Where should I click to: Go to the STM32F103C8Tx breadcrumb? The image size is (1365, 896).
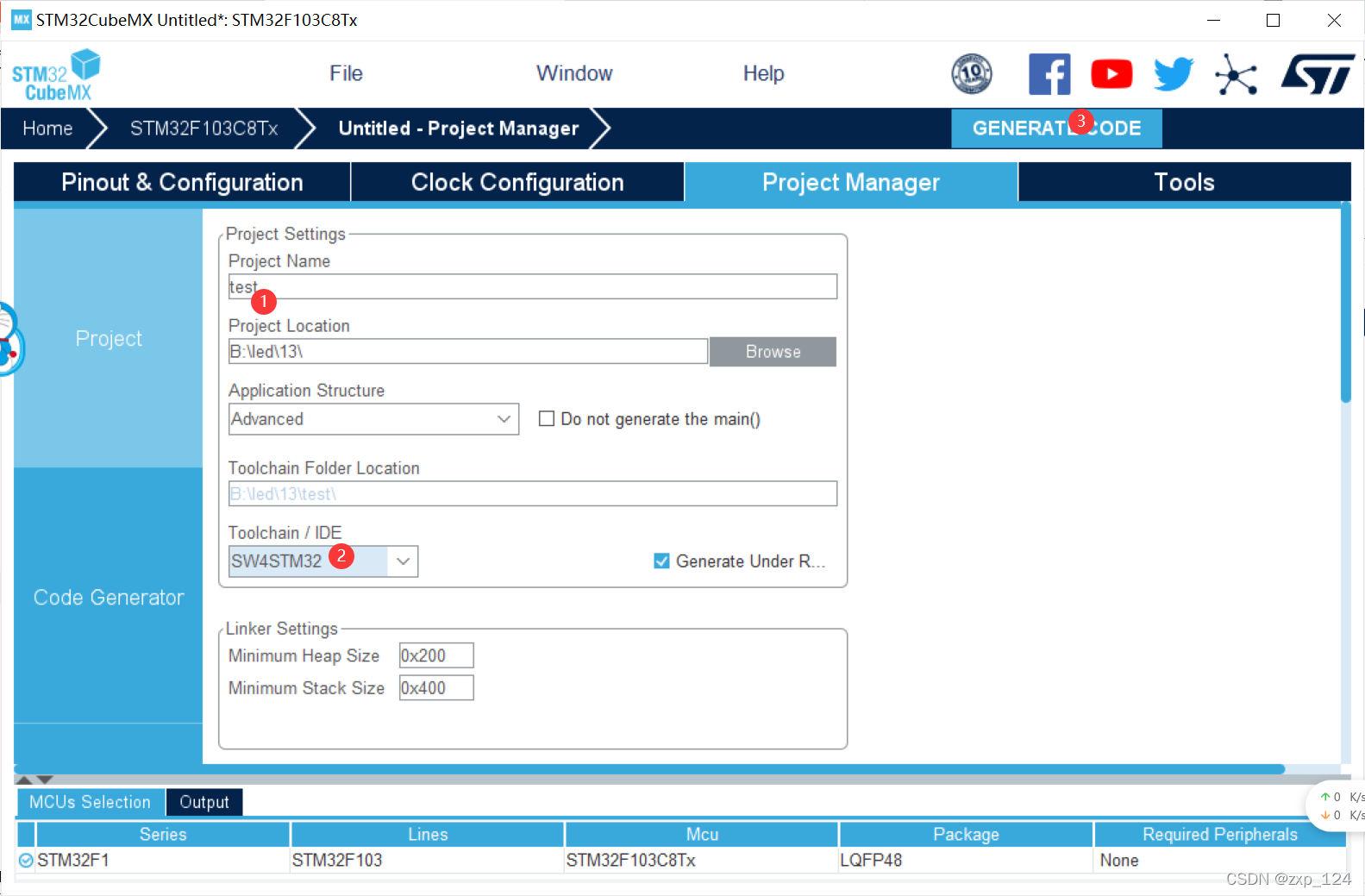click(x=203, y=128)
